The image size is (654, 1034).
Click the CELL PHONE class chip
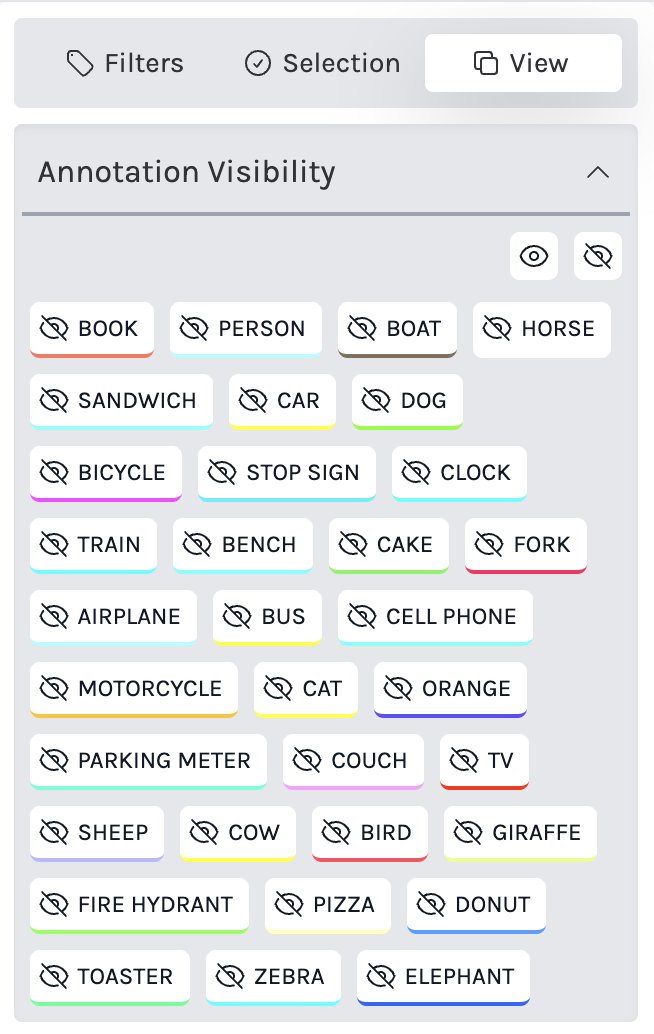pyautogui.click(x=435, y=617)
